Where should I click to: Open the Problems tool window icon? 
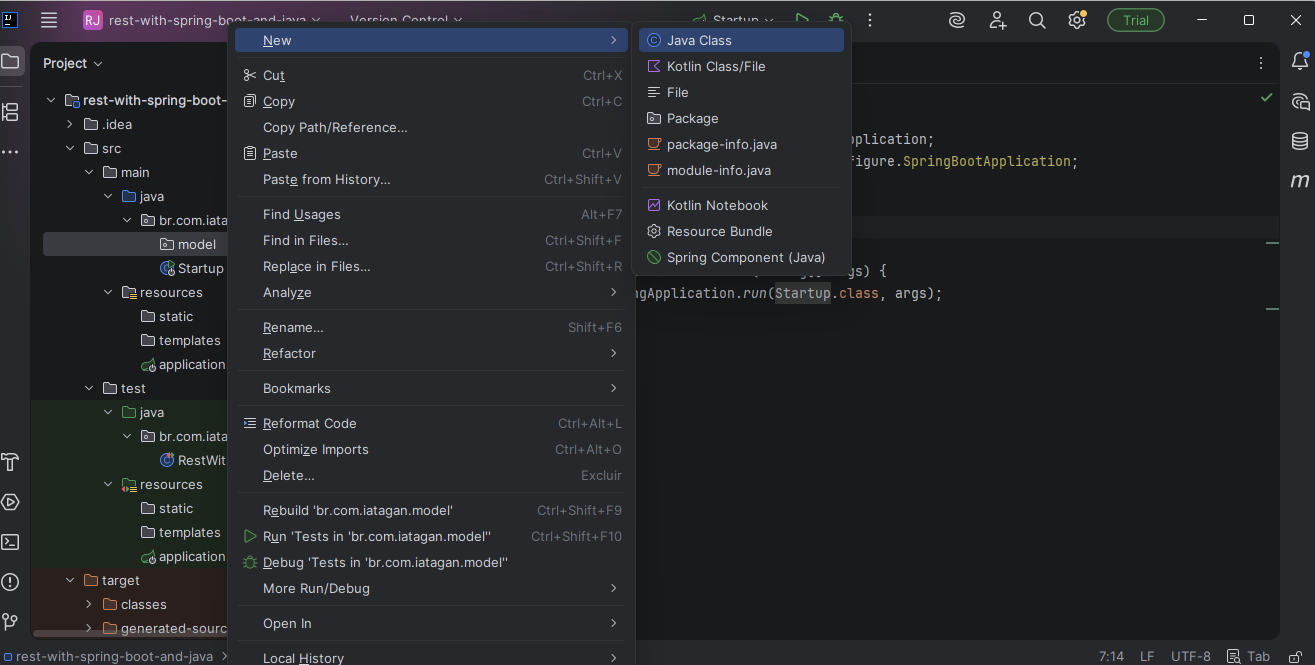pyautogui.click(x=10, y=582)
